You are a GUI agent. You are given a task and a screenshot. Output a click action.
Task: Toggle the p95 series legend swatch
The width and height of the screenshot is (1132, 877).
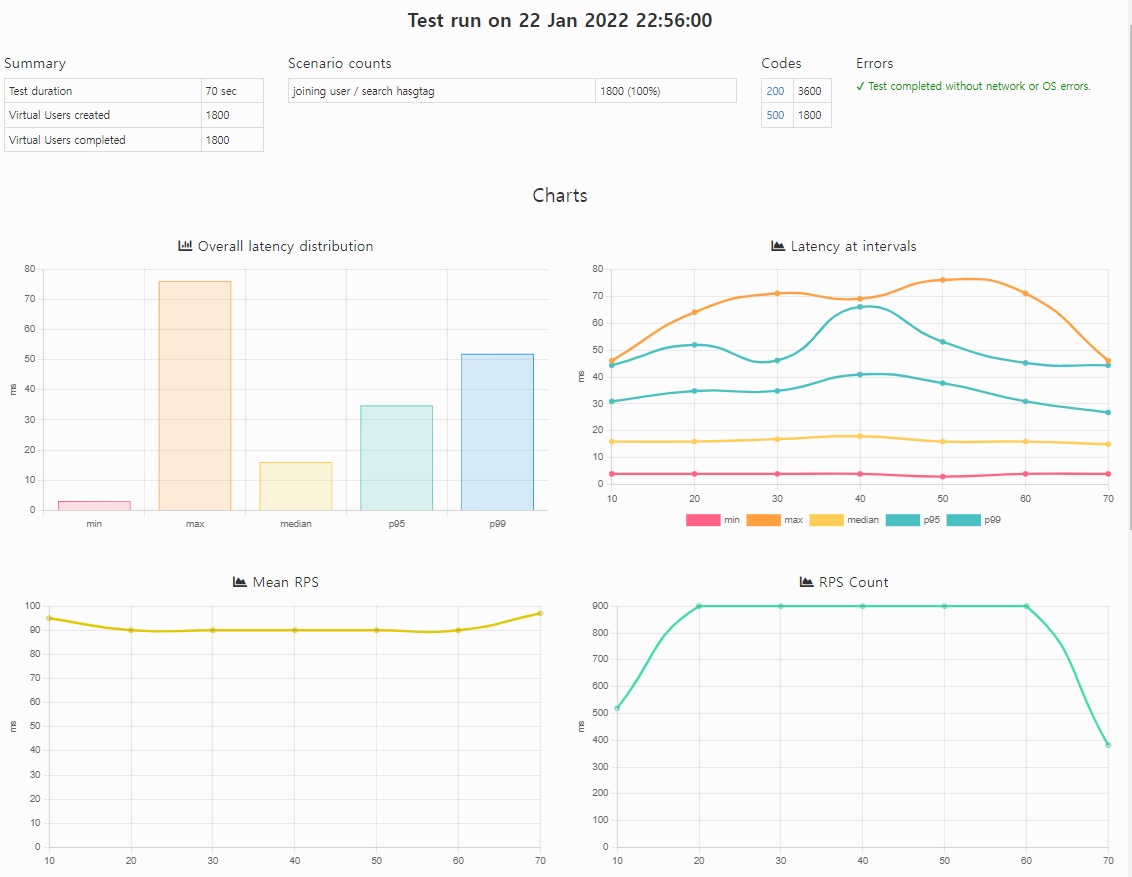click(x=902, y=520)
